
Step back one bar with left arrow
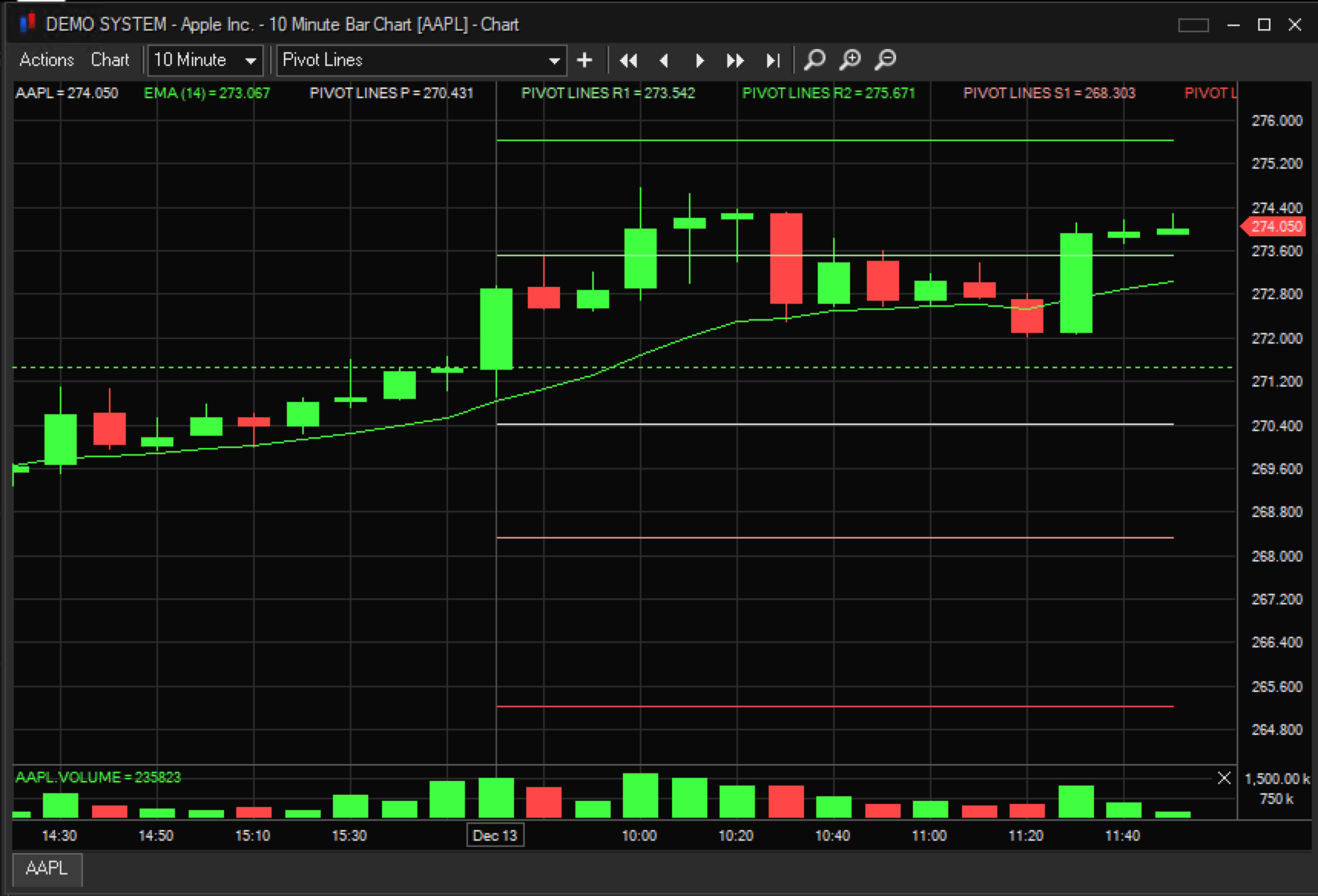click(x=664, y=60)
